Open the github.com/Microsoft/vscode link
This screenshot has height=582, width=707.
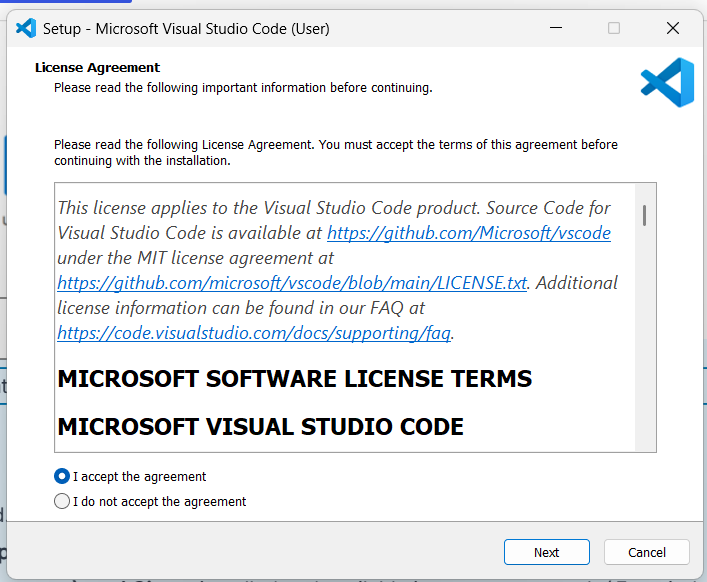(468, 233)
